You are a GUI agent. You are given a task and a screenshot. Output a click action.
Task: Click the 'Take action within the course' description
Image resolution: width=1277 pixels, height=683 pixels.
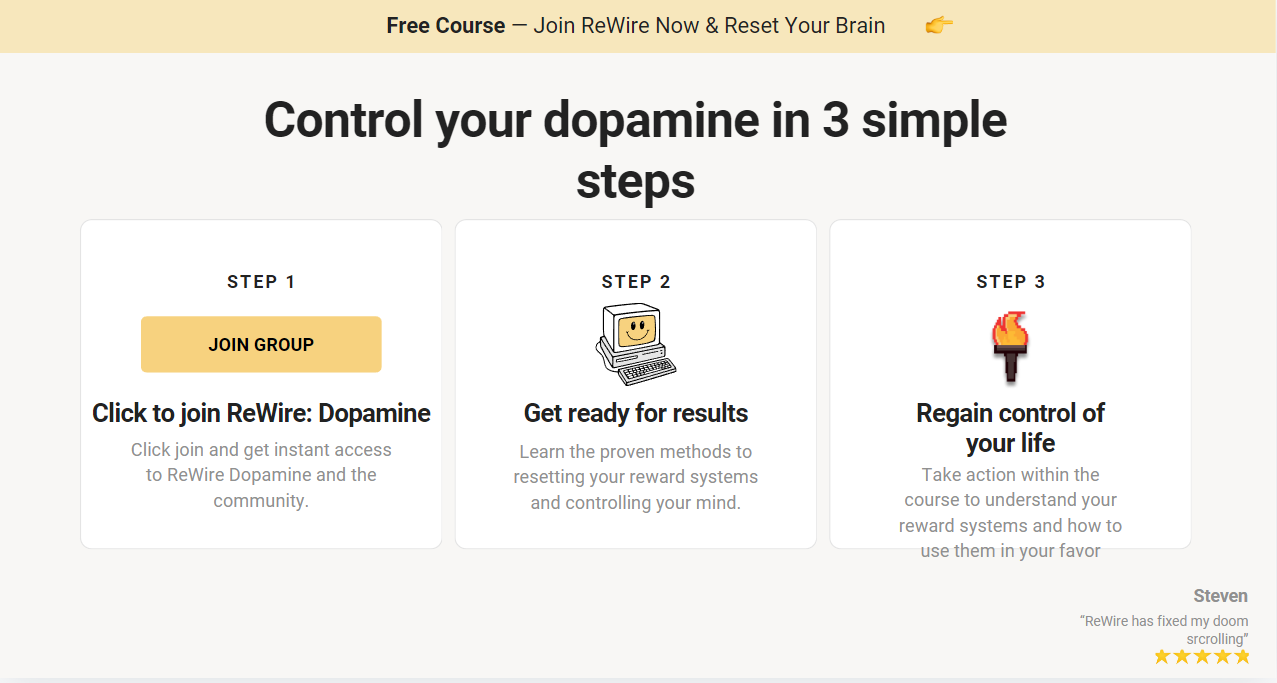coord(1010,512)
